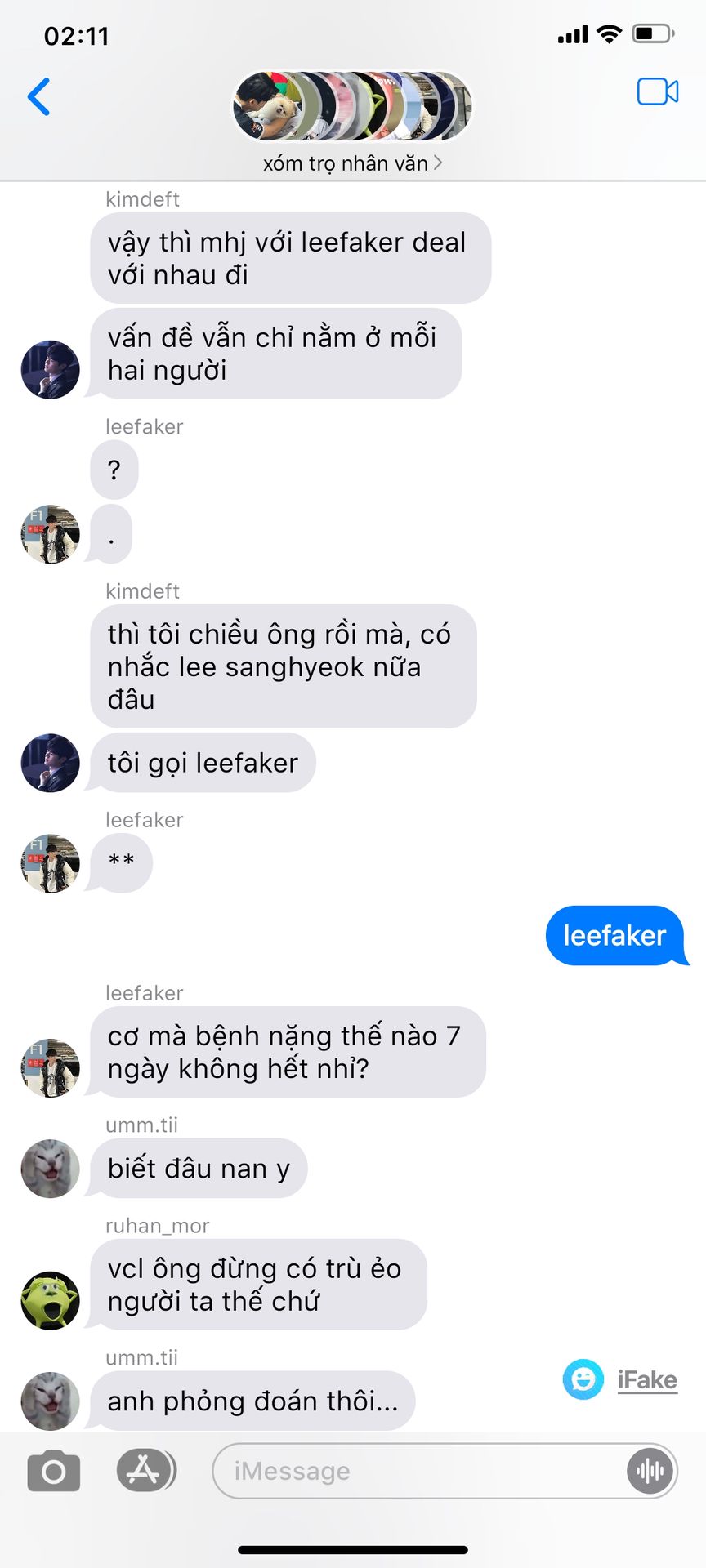Tap the 'vcl ông đừng có trù ẻo' message
706x1568 pixels.
[x=258, y=1285]
